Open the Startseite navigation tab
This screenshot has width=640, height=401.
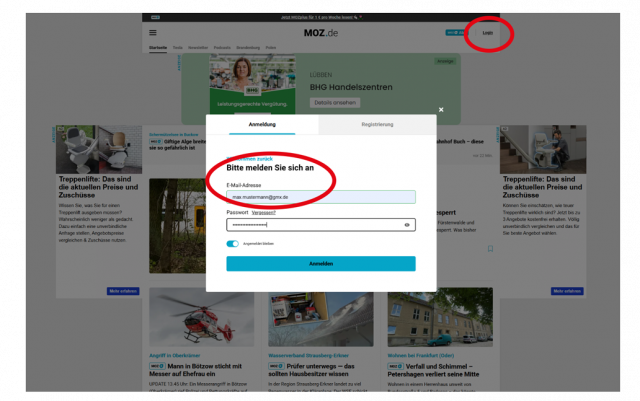(x=157, y=48)
